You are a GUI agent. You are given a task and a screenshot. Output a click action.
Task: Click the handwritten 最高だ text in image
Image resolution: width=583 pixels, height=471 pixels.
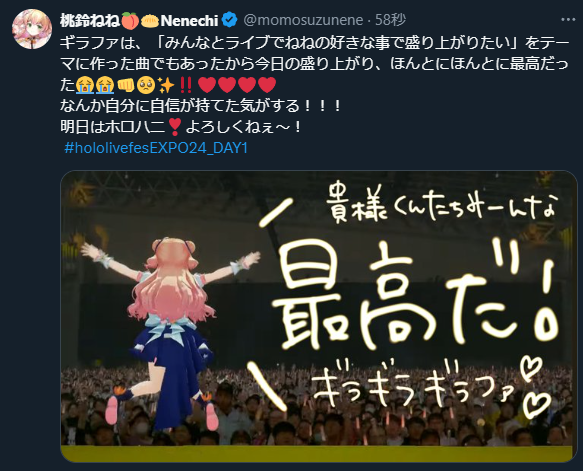point(416,299)
